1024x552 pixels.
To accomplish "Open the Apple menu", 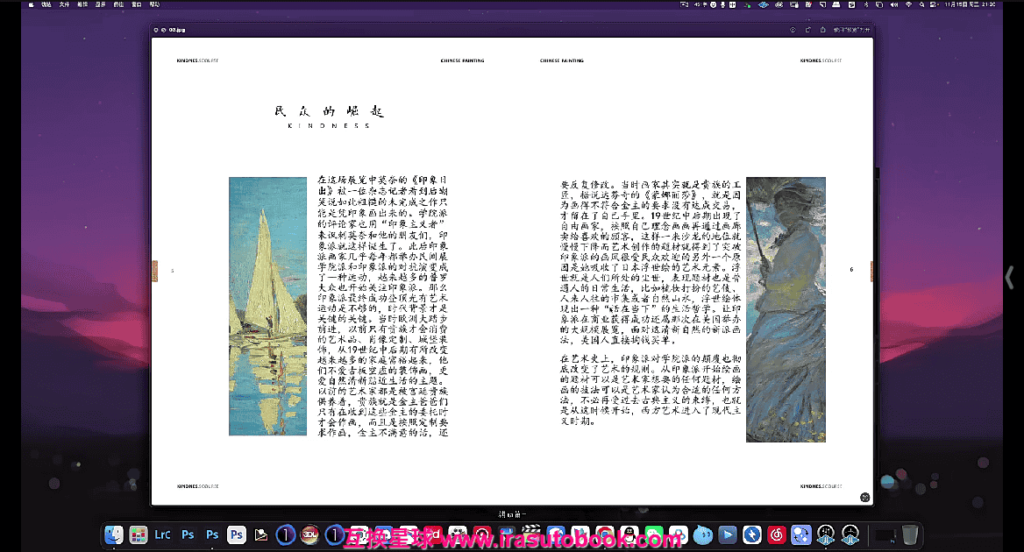I will 31,4.
